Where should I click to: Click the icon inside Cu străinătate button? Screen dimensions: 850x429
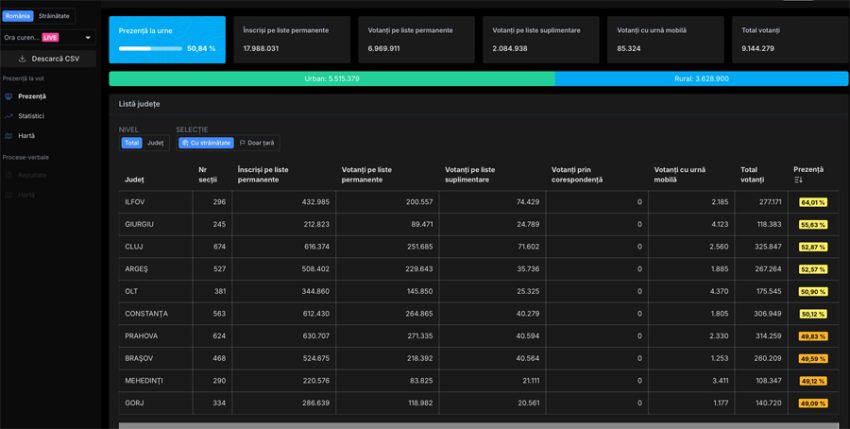tap(185, 143)
